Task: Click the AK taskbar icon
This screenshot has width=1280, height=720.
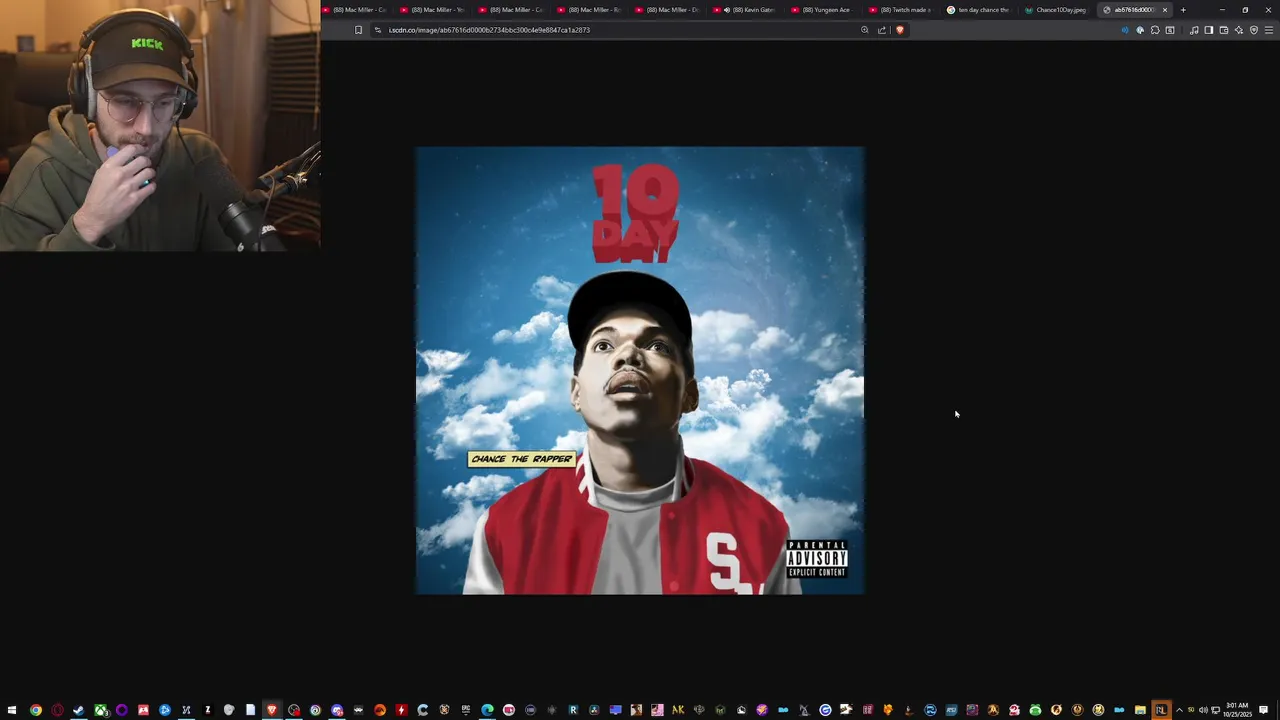Action: (x=678, y=710)
